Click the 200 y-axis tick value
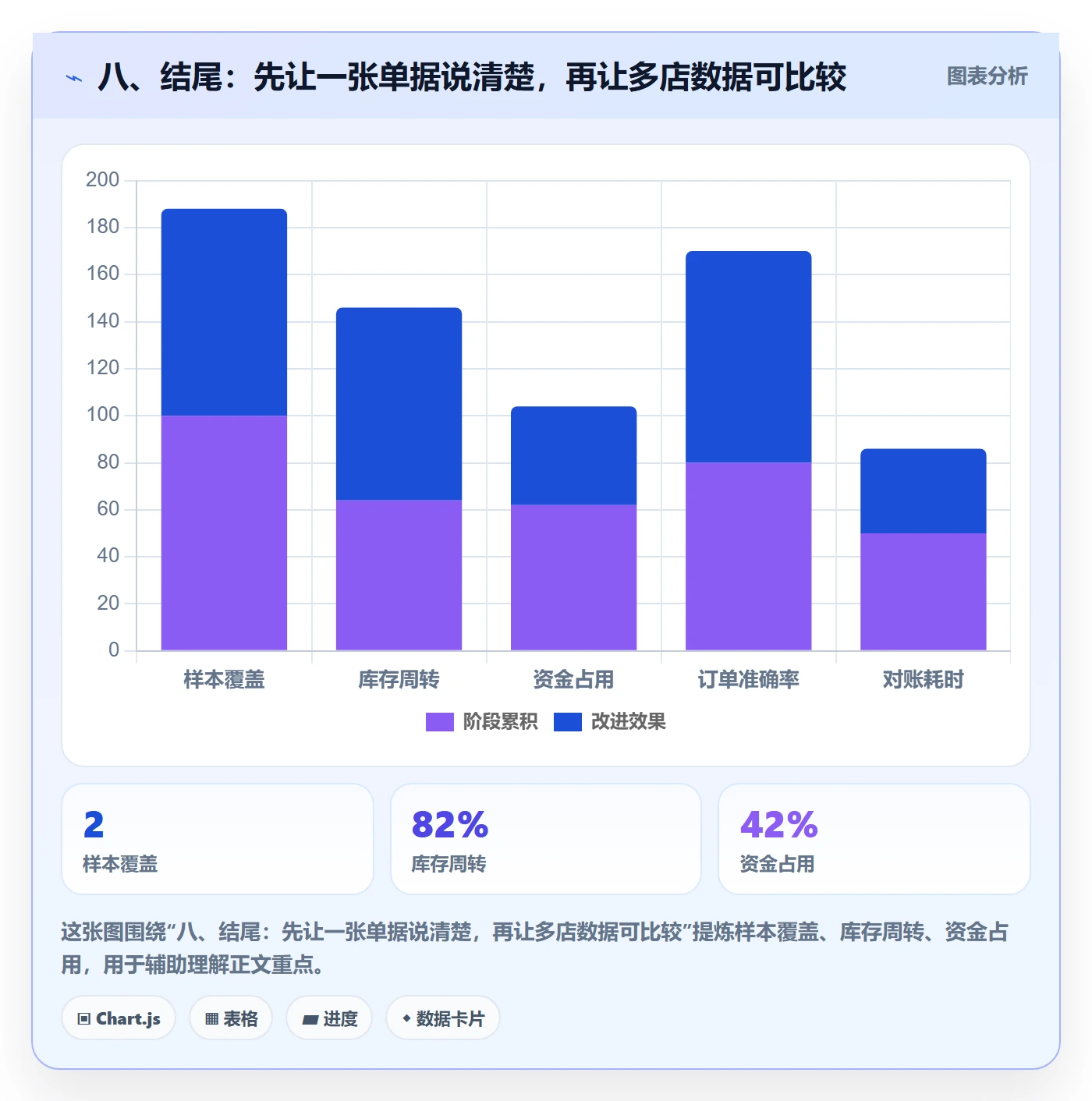This screenshot has height=1101, width=1092. 103,180
